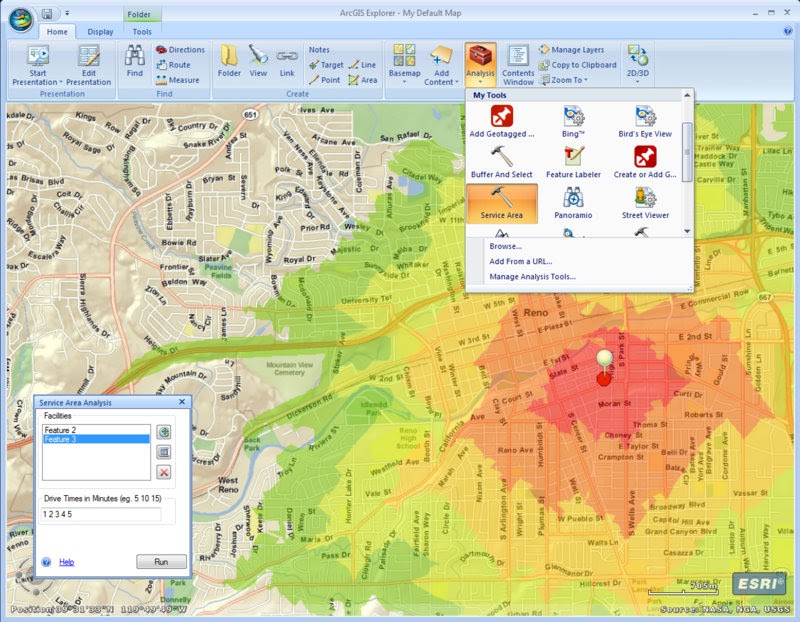800x622 pixels.
Task: Select the Area note tool
Action: (363, 80)
